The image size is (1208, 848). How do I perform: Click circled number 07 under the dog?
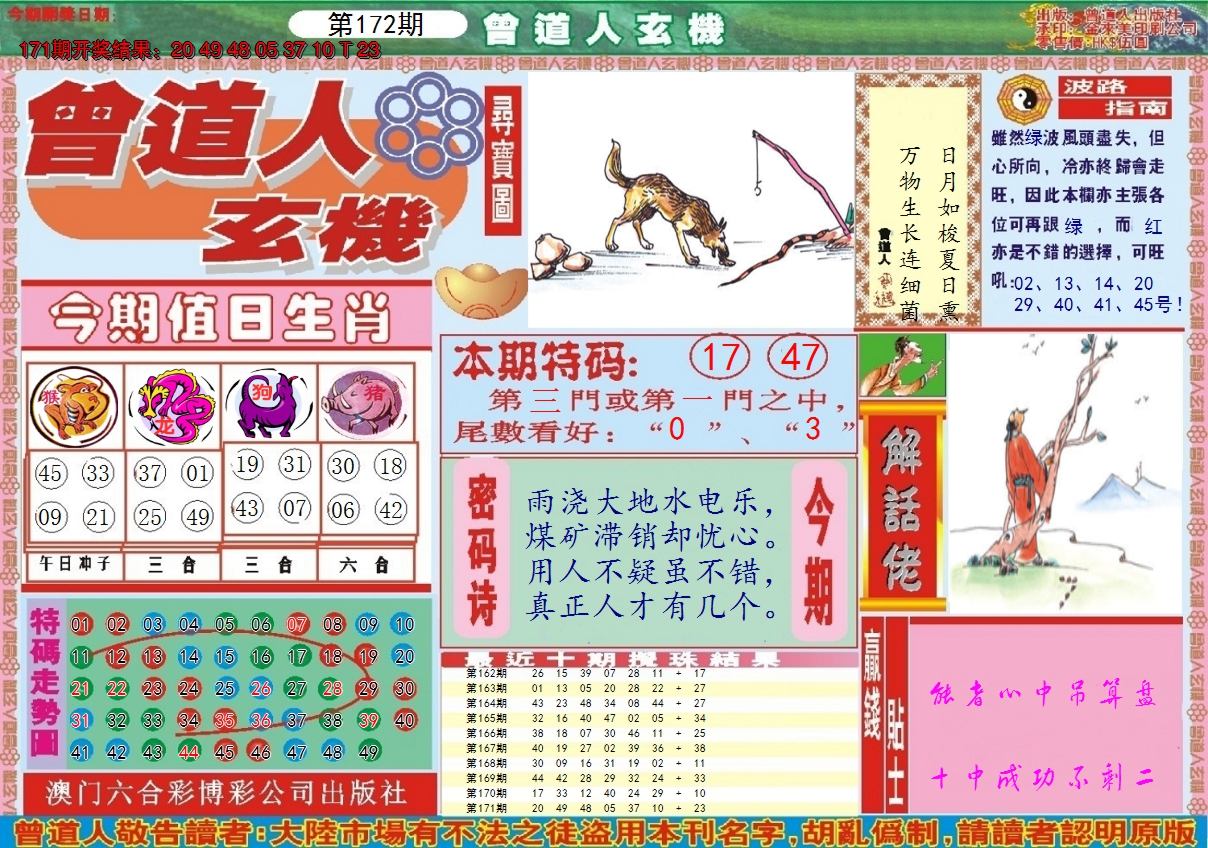pyautogui.click(x=295, y=508)
